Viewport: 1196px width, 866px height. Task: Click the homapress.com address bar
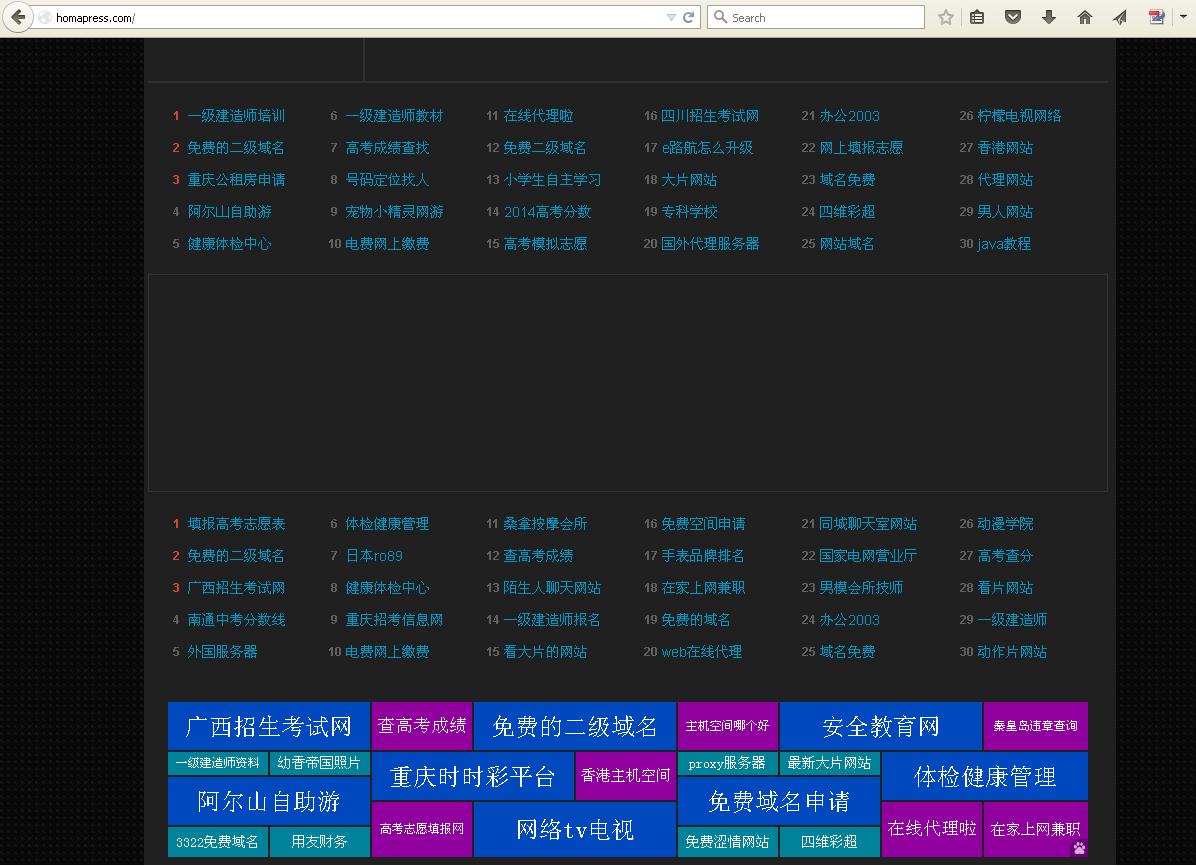pos(350,17)
